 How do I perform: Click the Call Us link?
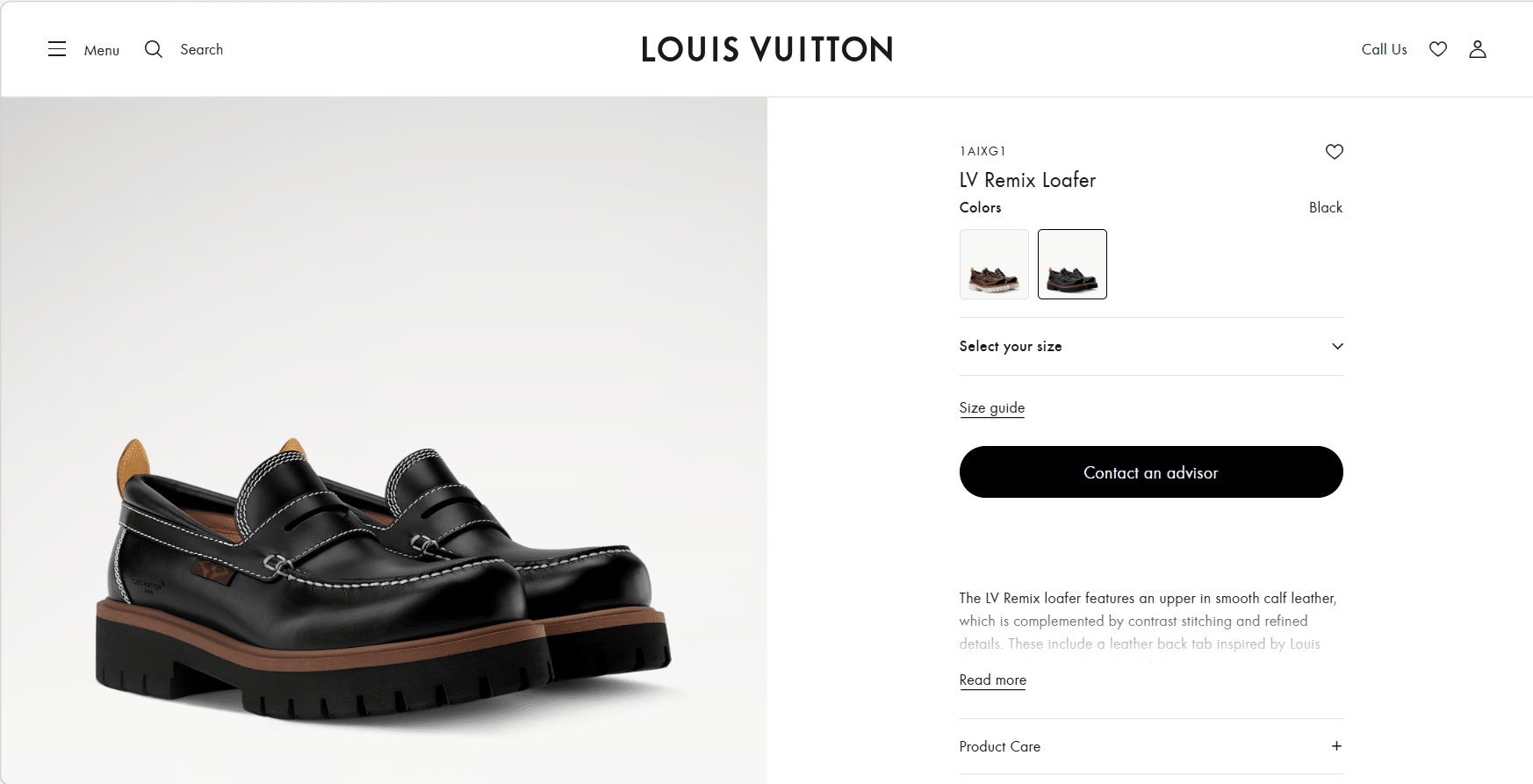[x=1384, y=49]
